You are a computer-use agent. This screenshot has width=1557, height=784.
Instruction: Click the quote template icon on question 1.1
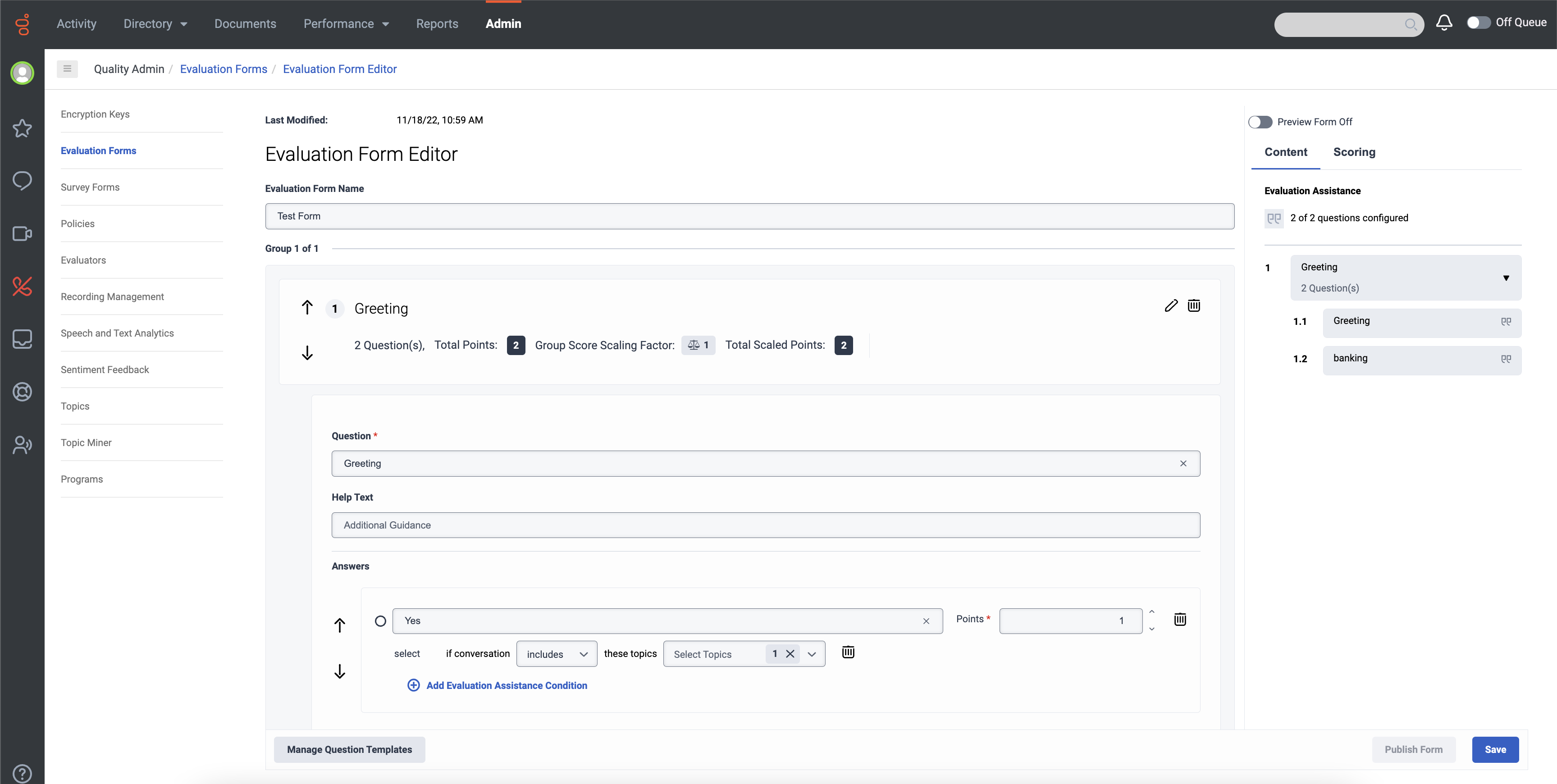pyautogui.click(x=1506, y=322)
